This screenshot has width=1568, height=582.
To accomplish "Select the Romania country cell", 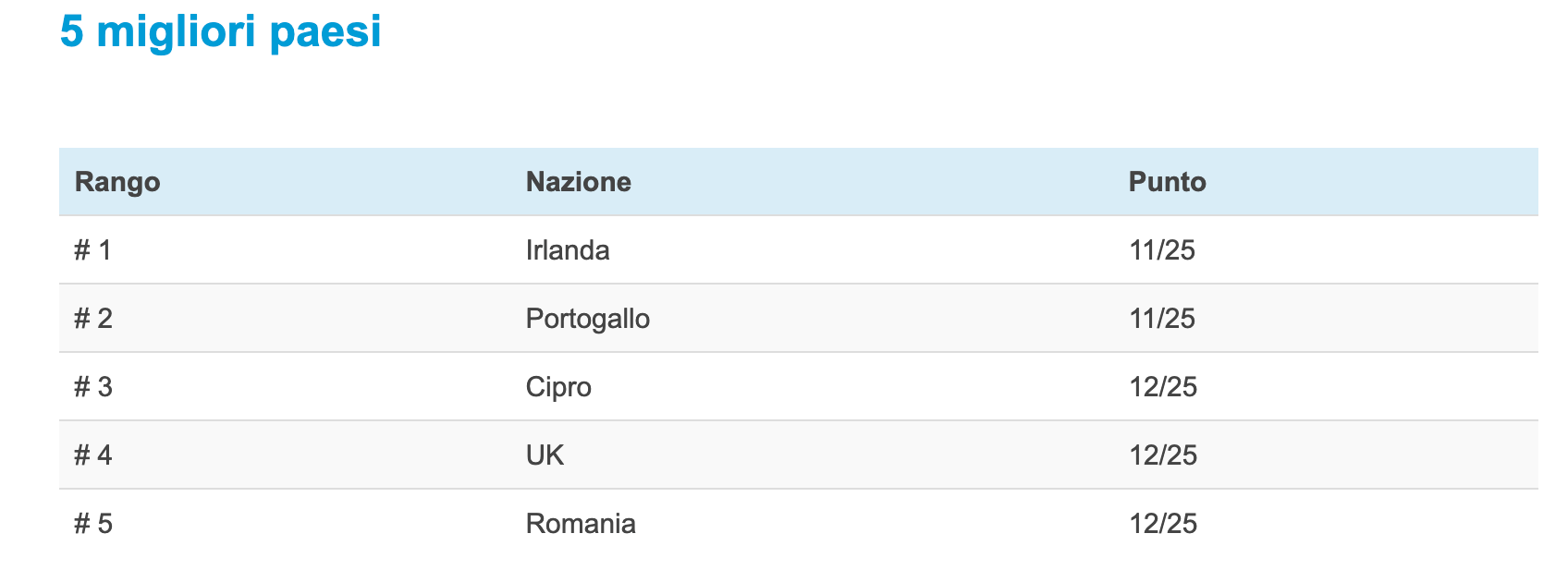I will tap(581, 524).
